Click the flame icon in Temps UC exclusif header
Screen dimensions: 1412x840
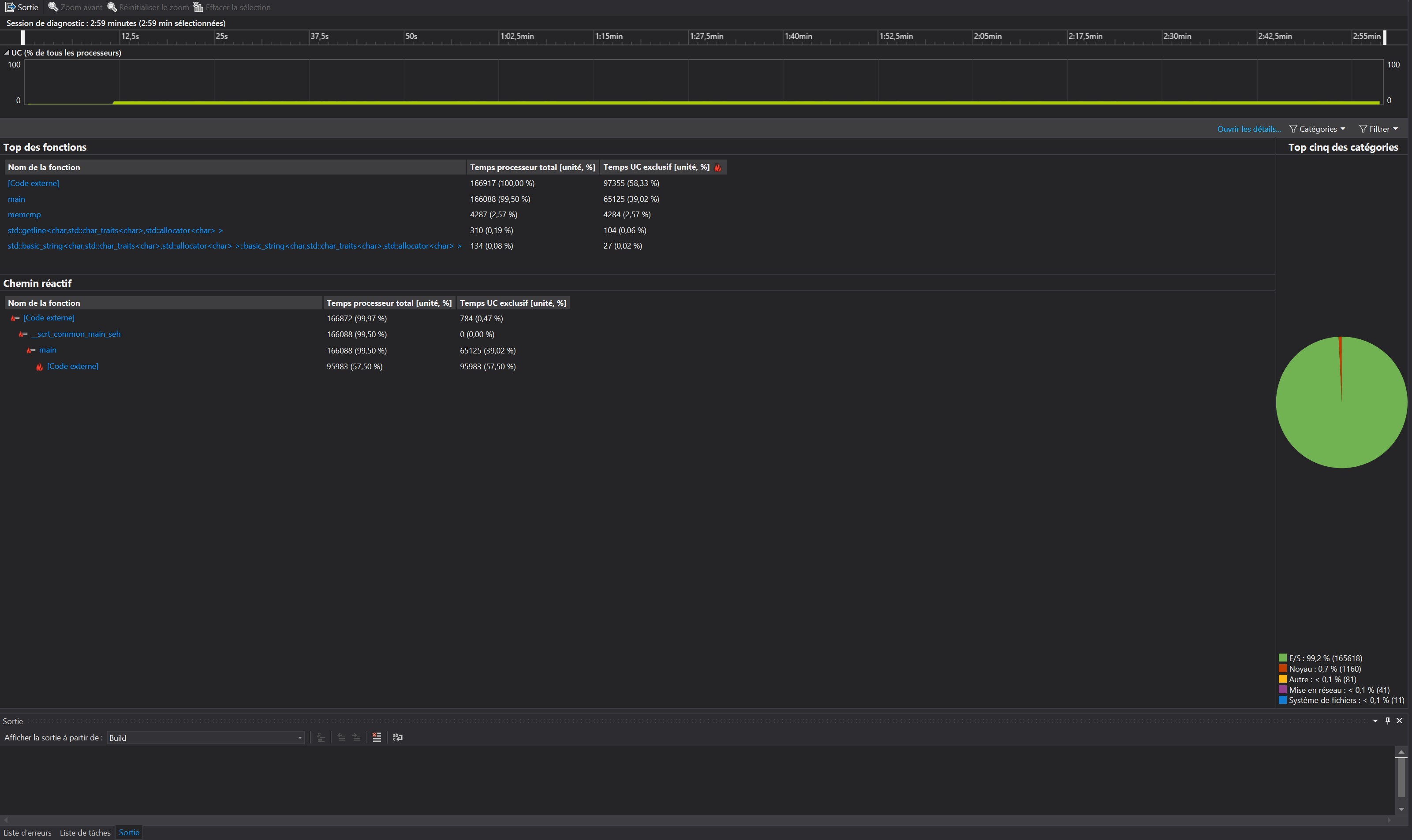718,167
